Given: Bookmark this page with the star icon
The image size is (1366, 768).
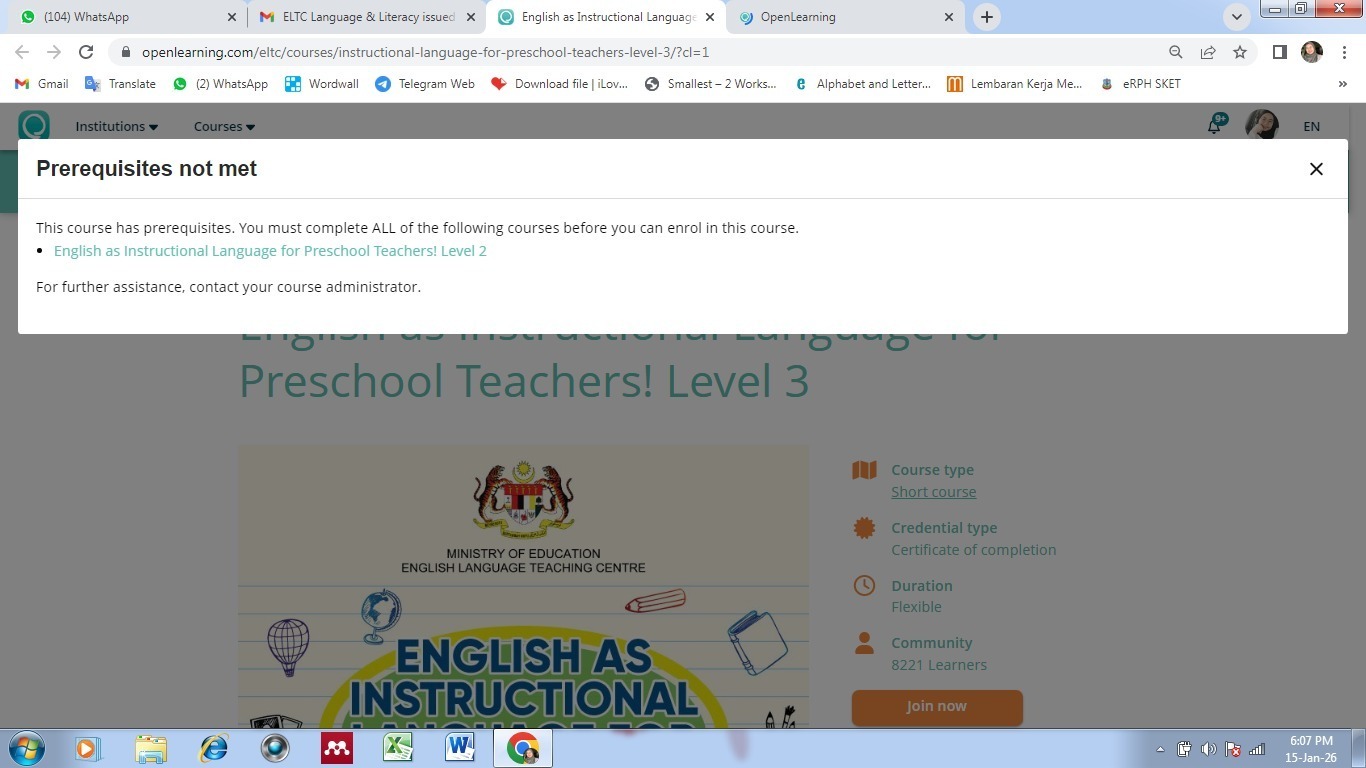Looking at the screenshot, I should coord(1240,52).
